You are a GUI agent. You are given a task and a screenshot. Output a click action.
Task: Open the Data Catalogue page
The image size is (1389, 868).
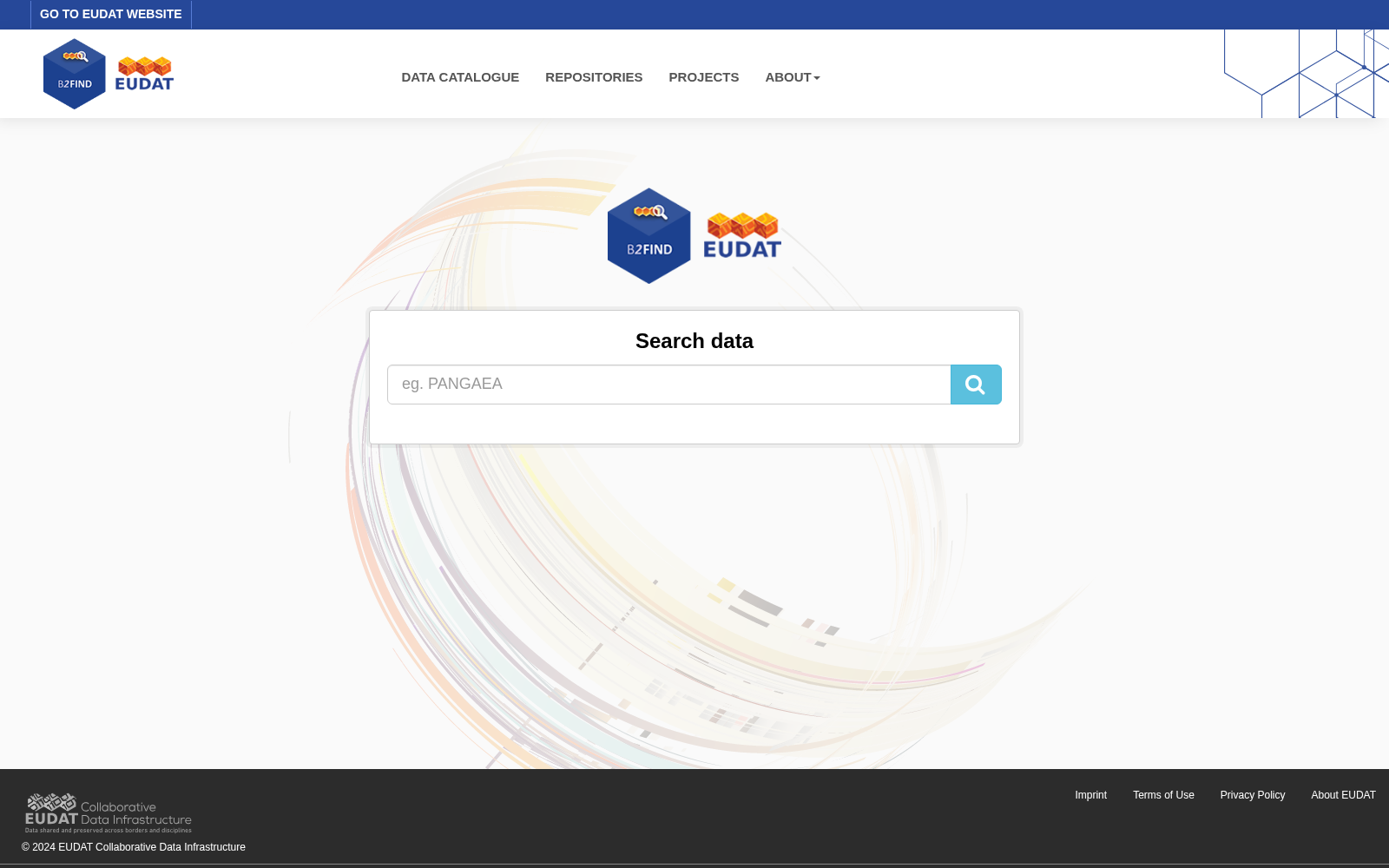click(x=460, y=77)
